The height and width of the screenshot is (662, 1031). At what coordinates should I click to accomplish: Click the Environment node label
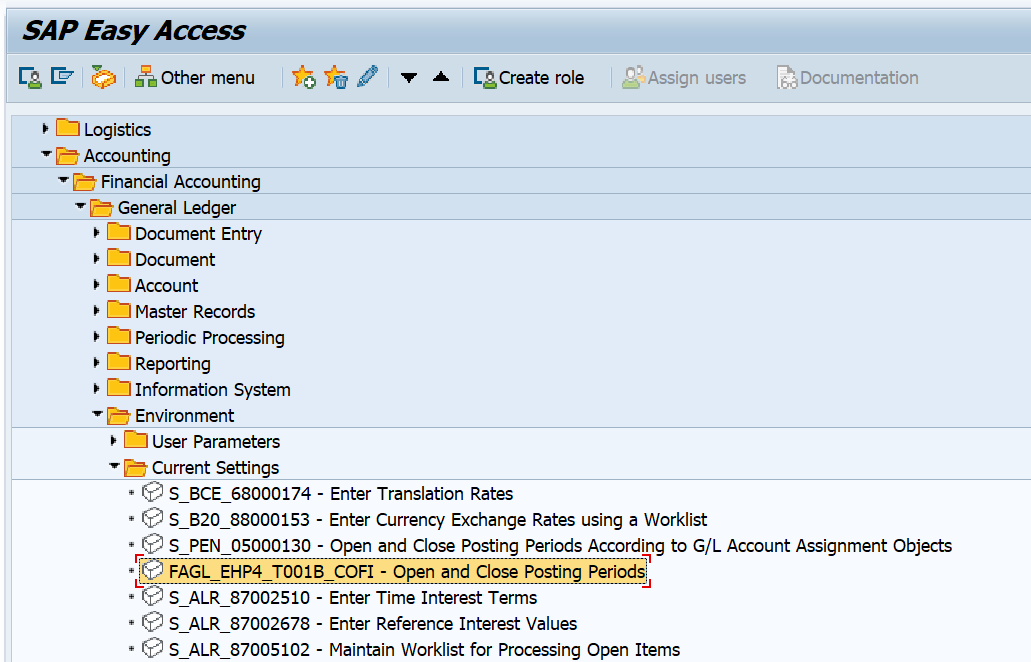click(x=184, y=415)
